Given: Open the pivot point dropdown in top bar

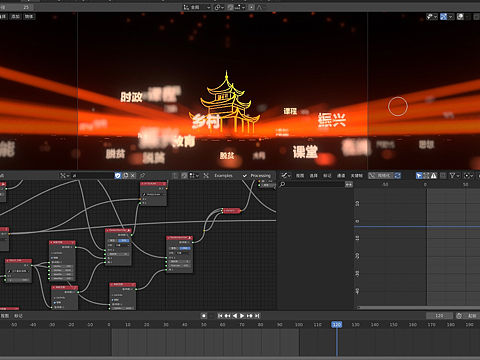Looking at the screenshot, I should coord(219,7).
